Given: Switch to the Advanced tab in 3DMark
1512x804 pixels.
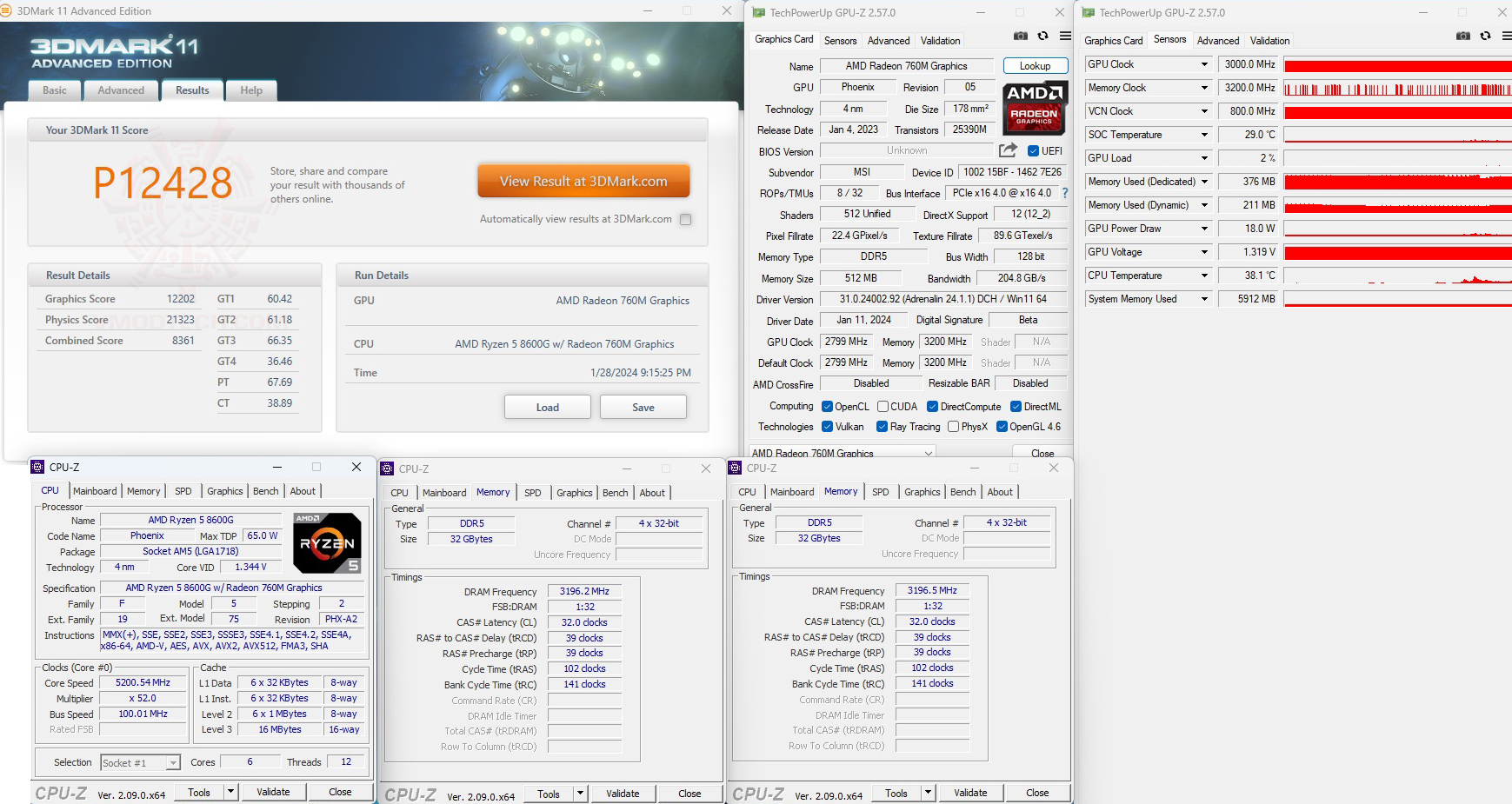Looking at the screenshot, I should coord(121,90).
